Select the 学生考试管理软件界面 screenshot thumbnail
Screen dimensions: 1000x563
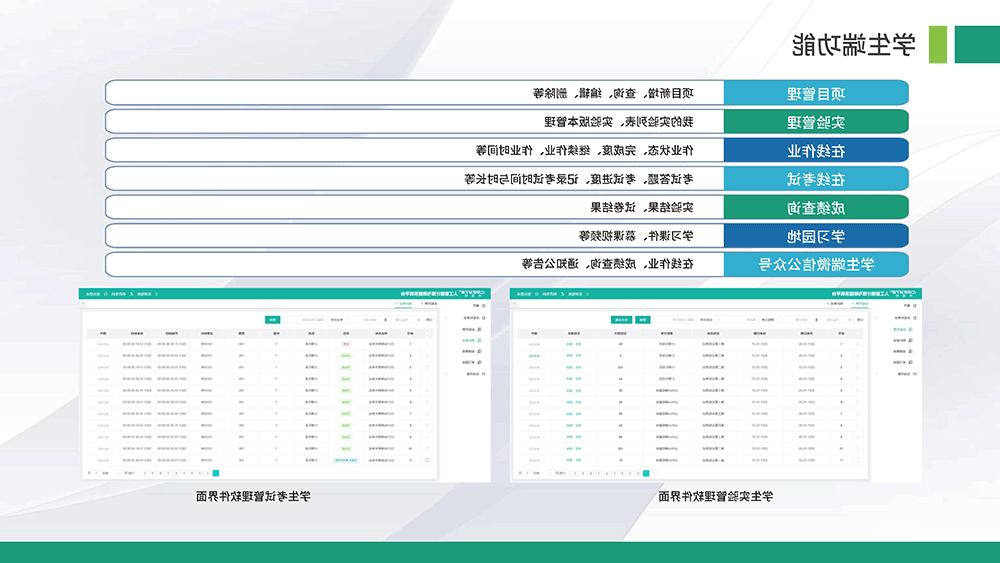point(284,385)
